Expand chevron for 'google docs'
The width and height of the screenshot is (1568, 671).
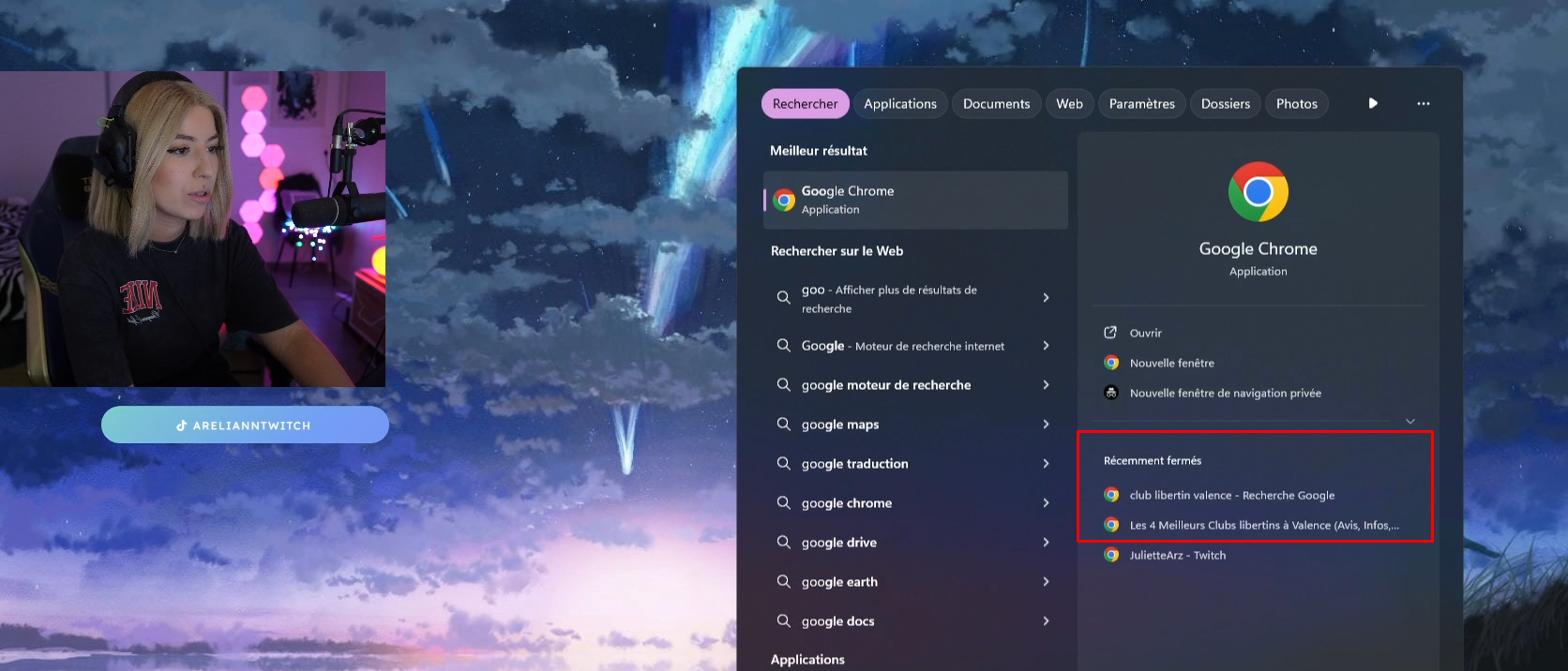1046,621
